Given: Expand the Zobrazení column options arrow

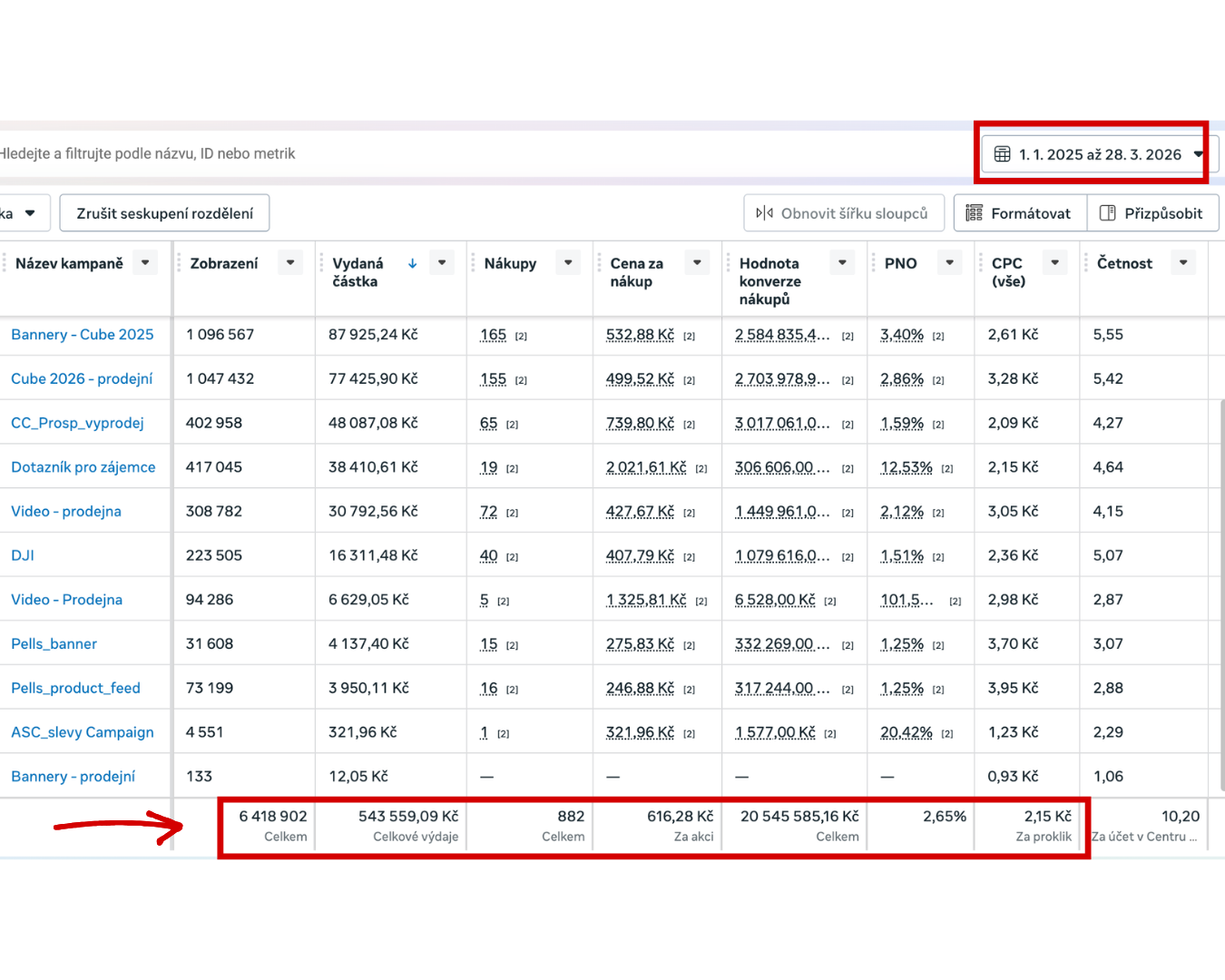Looking at the screenshot, I should [x=290, y=263].
